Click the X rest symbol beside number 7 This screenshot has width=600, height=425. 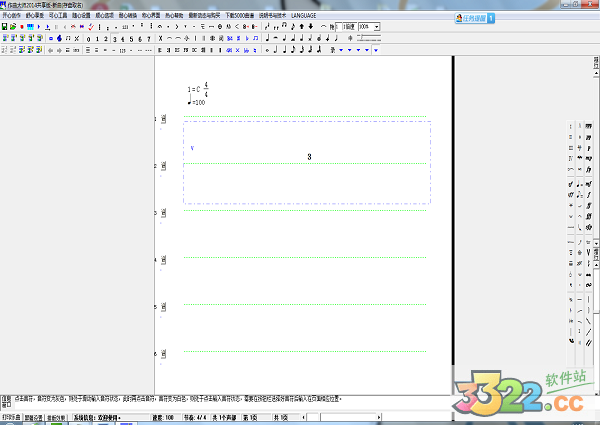(x=160, y=38)
